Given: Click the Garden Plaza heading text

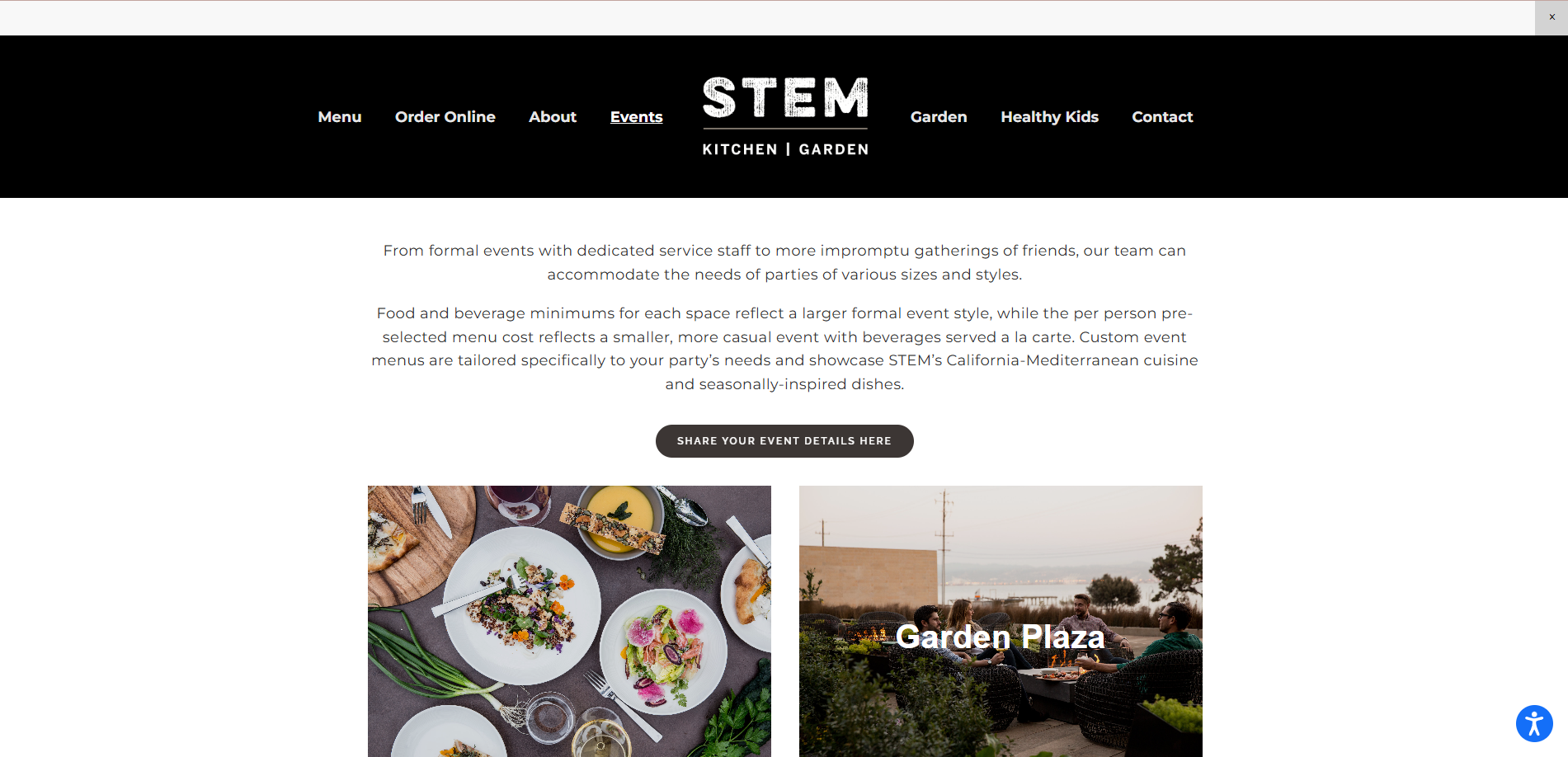Looking at the screenshot, I should click(1000, 637).
